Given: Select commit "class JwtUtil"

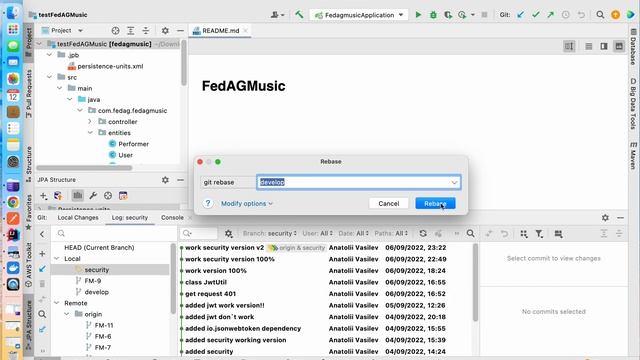Looking at the screenshot, I should (206, 282).
